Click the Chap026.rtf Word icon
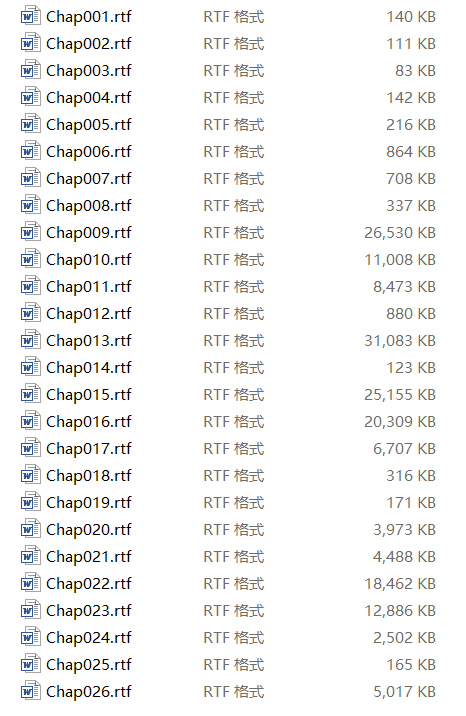The height and width of the screenshot is (716, 466). (31, 691)
